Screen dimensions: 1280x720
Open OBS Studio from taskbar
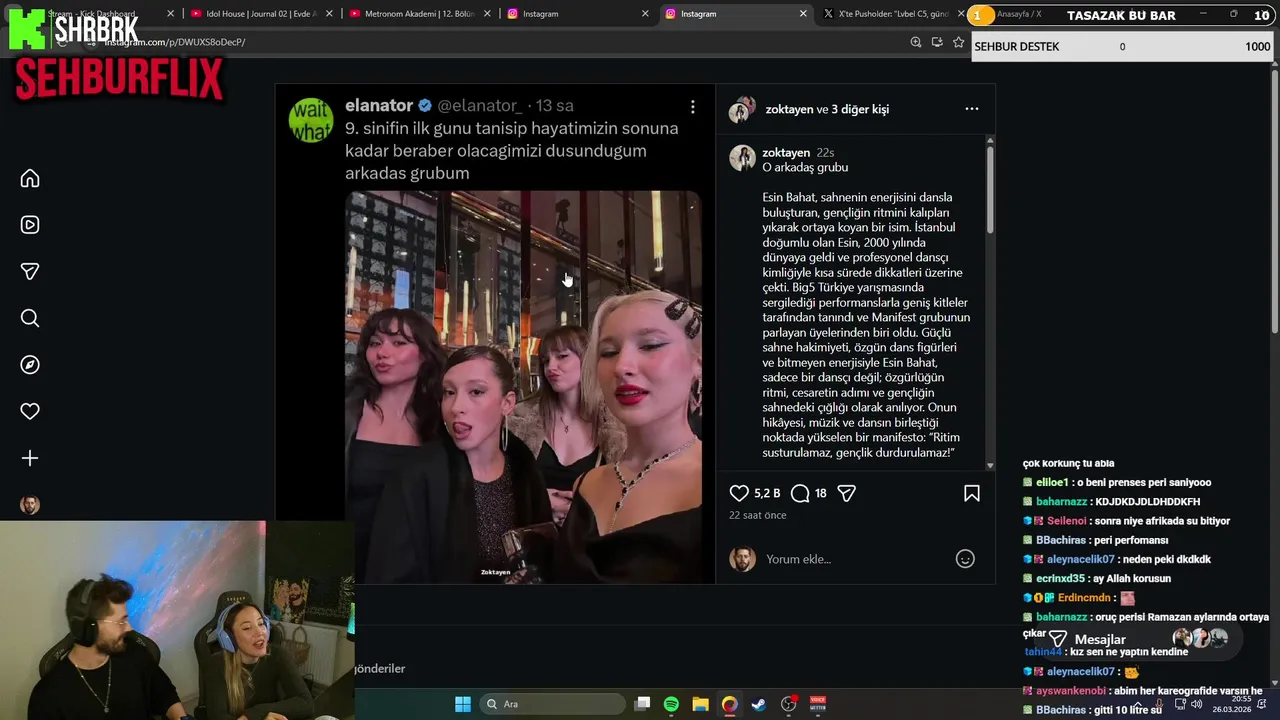788,704
